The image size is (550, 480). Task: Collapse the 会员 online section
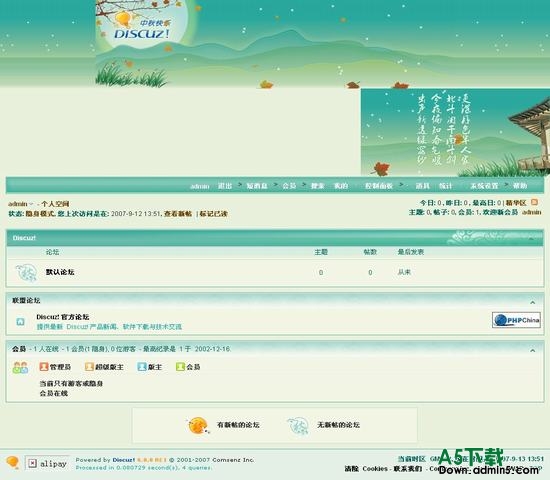[x=532, y=350]
